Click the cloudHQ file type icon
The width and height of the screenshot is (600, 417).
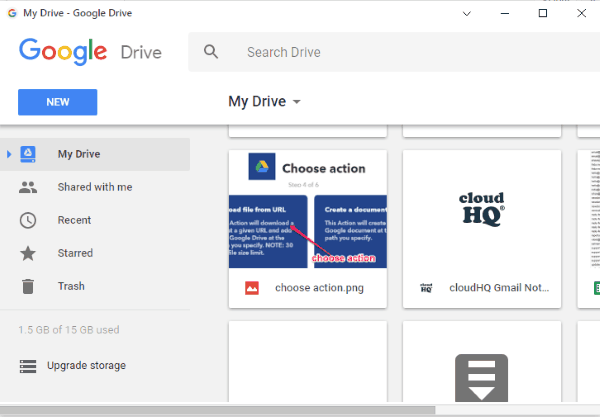(x=427, y=288)
